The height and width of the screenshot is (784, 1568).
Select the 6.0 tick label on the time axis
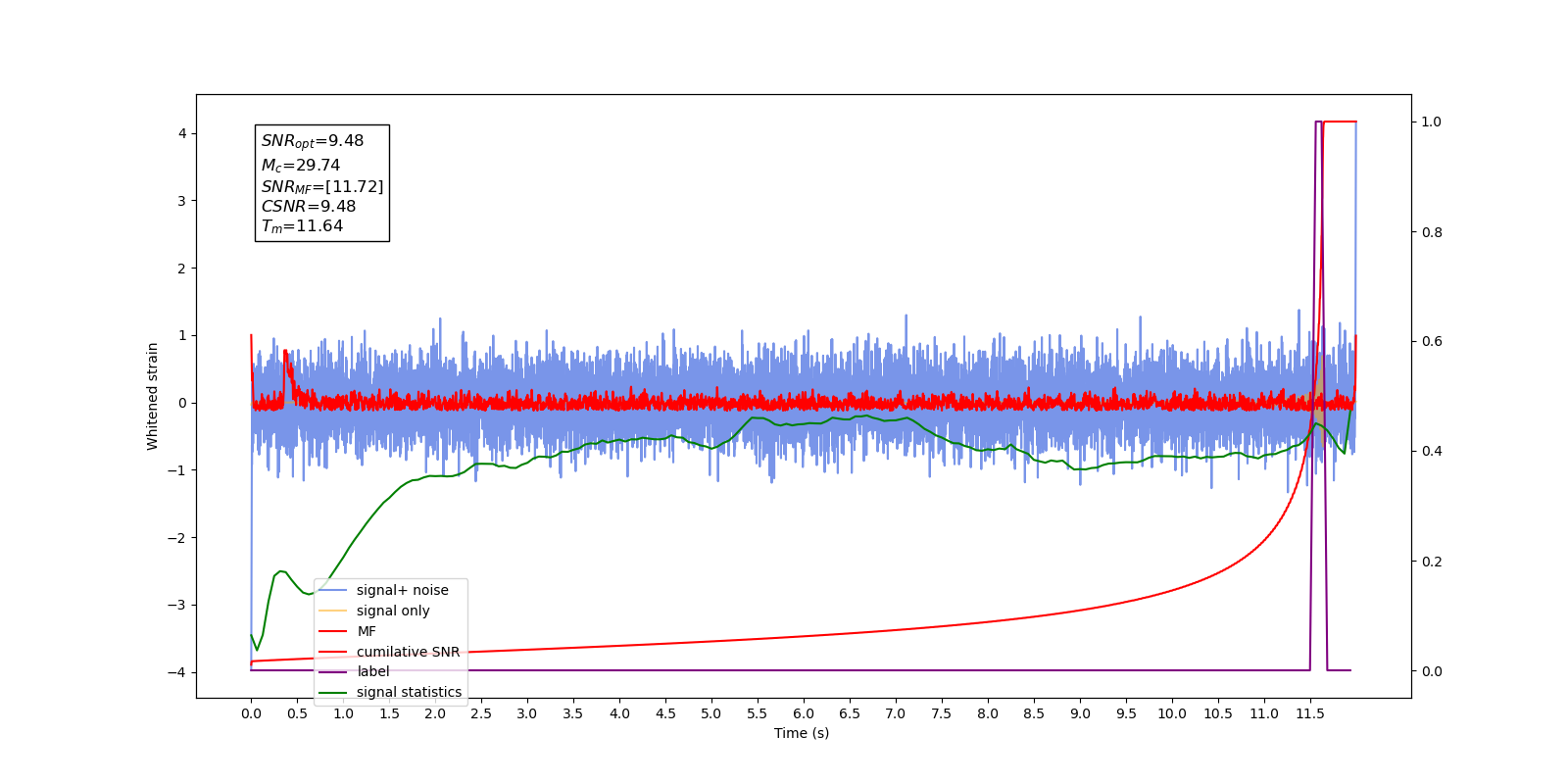804,713
